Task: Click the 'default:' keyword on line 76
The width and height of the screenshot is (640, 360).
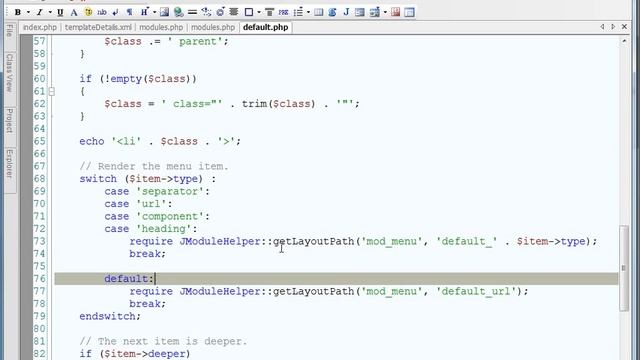Action: pos(129,279)
